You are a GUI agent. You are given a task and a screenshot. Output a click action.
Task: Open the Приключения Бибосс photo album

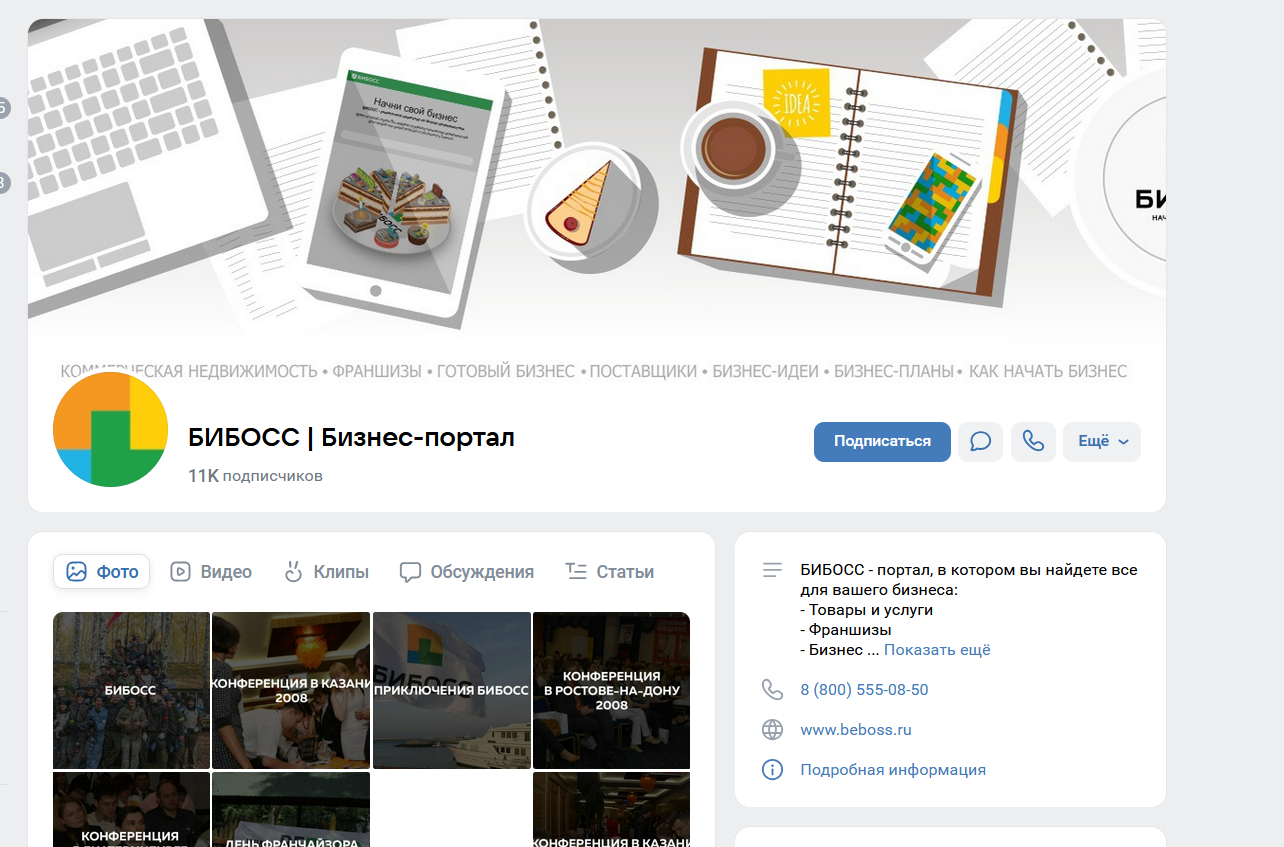click(x=451, y=690)
